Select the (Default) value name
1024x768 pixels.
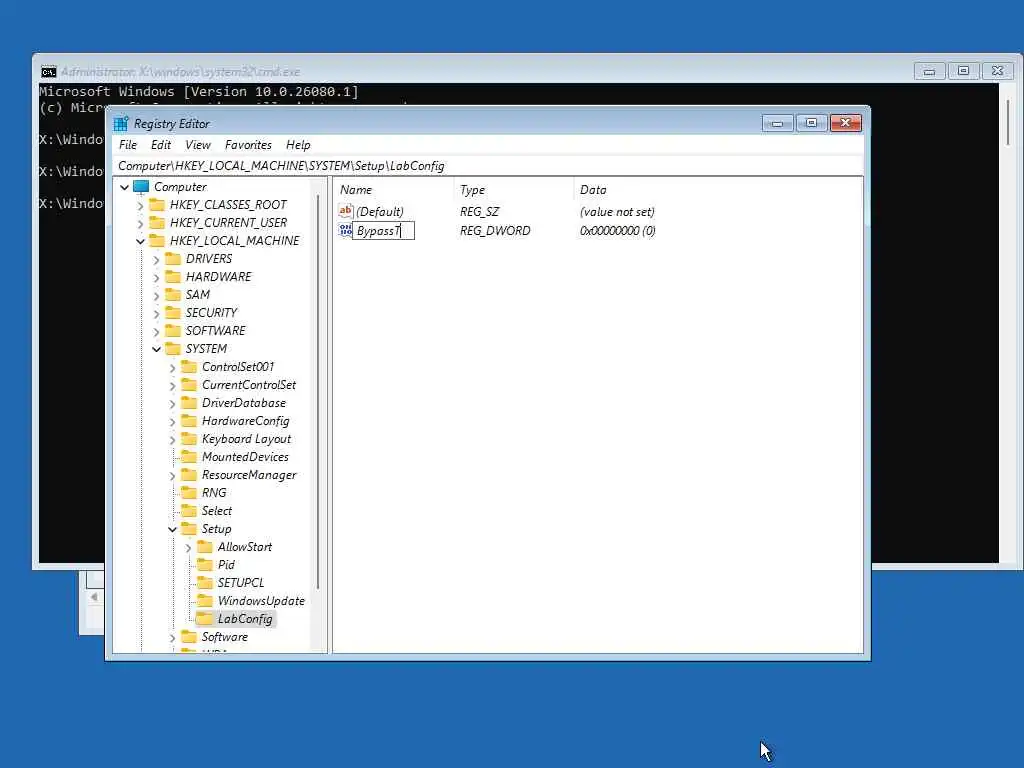379,212
